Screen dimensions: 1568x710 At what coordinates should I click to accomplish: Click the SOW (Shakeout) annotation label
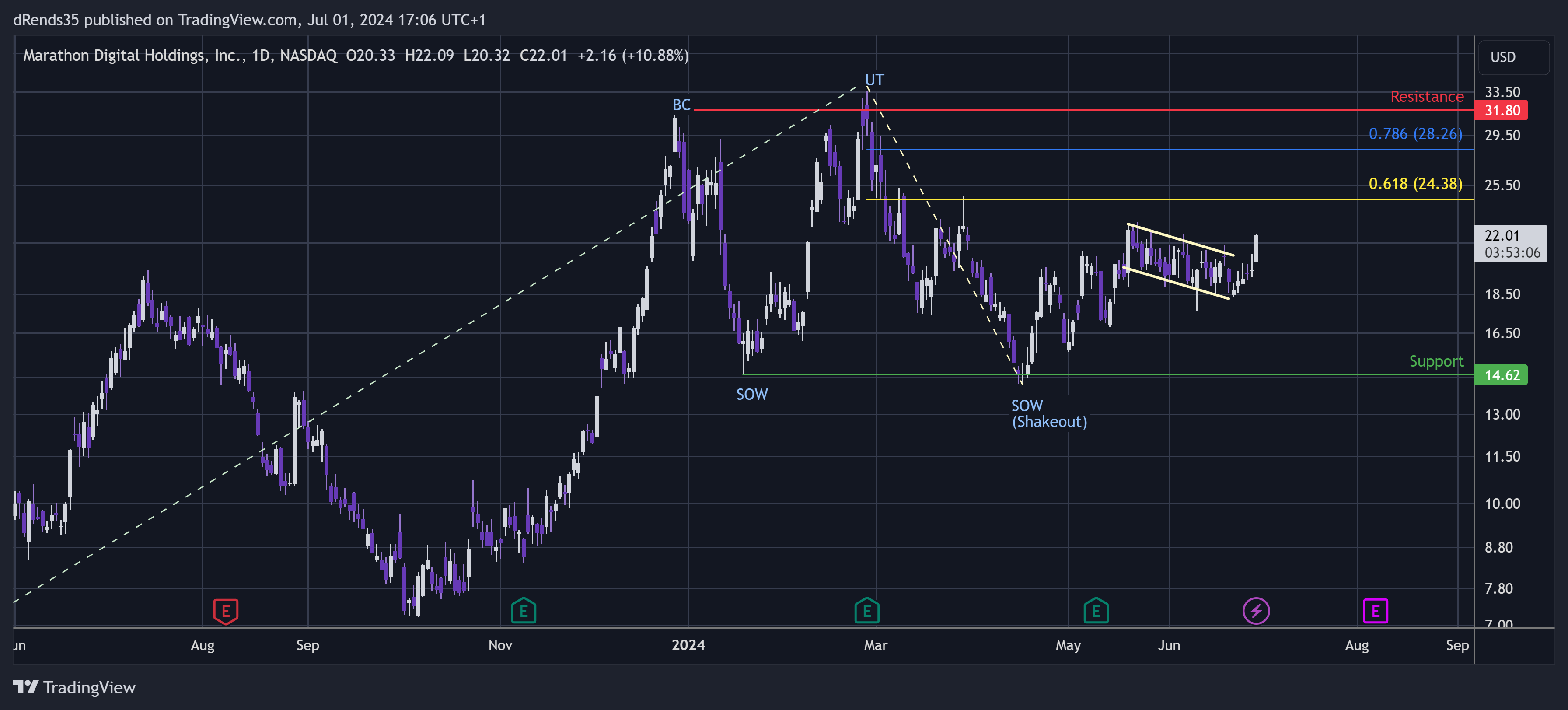1049,413
